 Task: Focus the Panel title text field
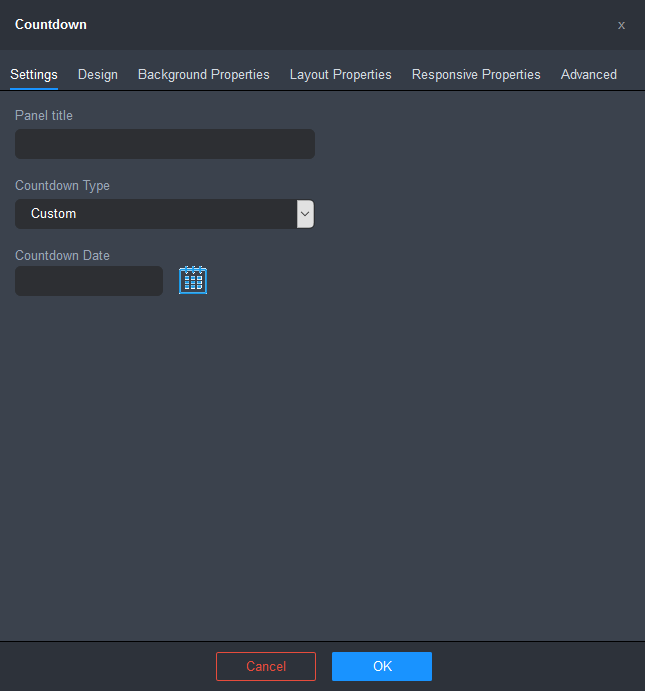click(x=165, y=144)
